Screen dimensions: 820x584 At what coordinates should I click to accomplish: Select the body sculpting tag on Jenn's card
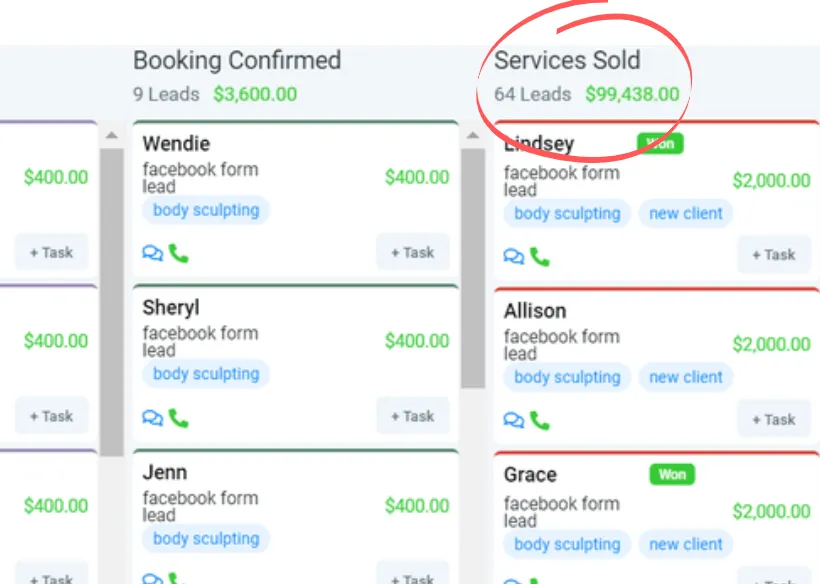coord(206,538)
